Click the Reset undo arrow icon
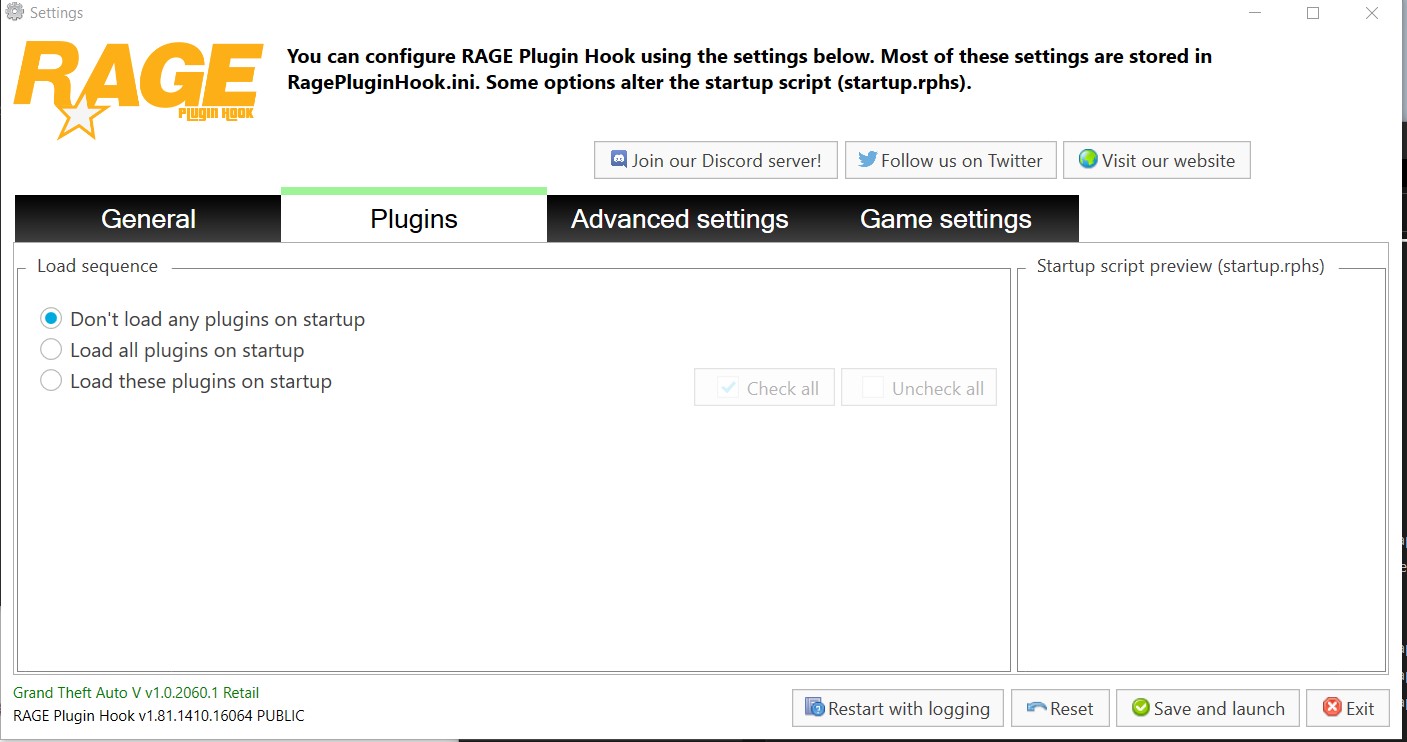The height and width of the screenshot is (742, 1407). [x=1036, y=708]
